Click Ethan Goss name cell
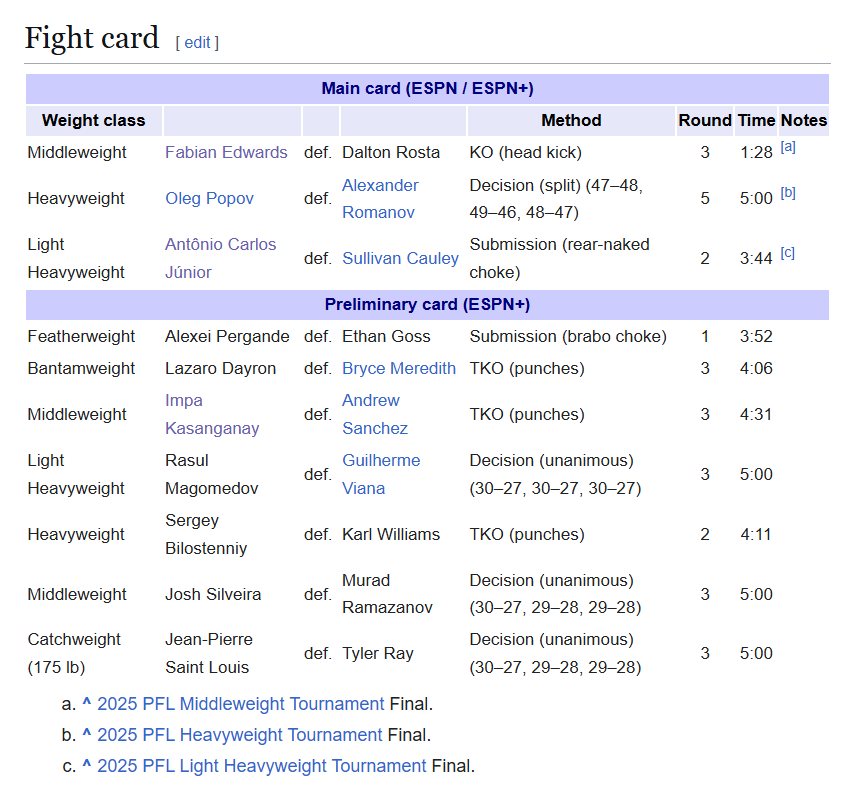 click(386, 336)
